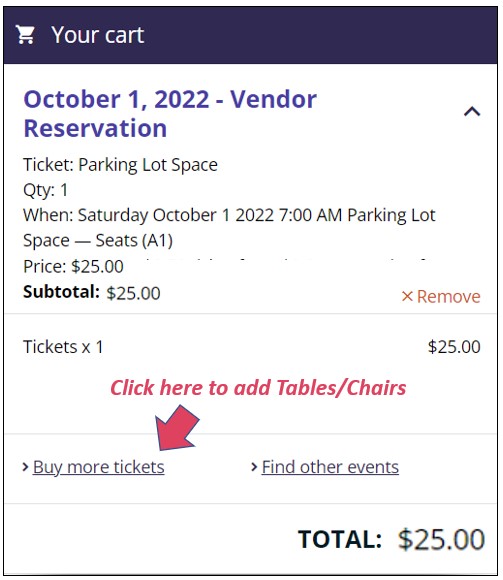
Task: Click the Tickets x 1 line
Action: tap(63, 347)
